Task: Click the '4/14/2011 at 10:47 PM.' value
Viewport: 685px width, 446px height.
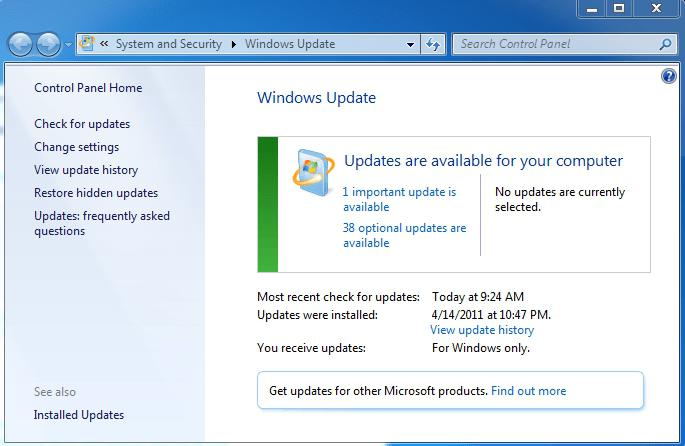Action: [491, 315]
